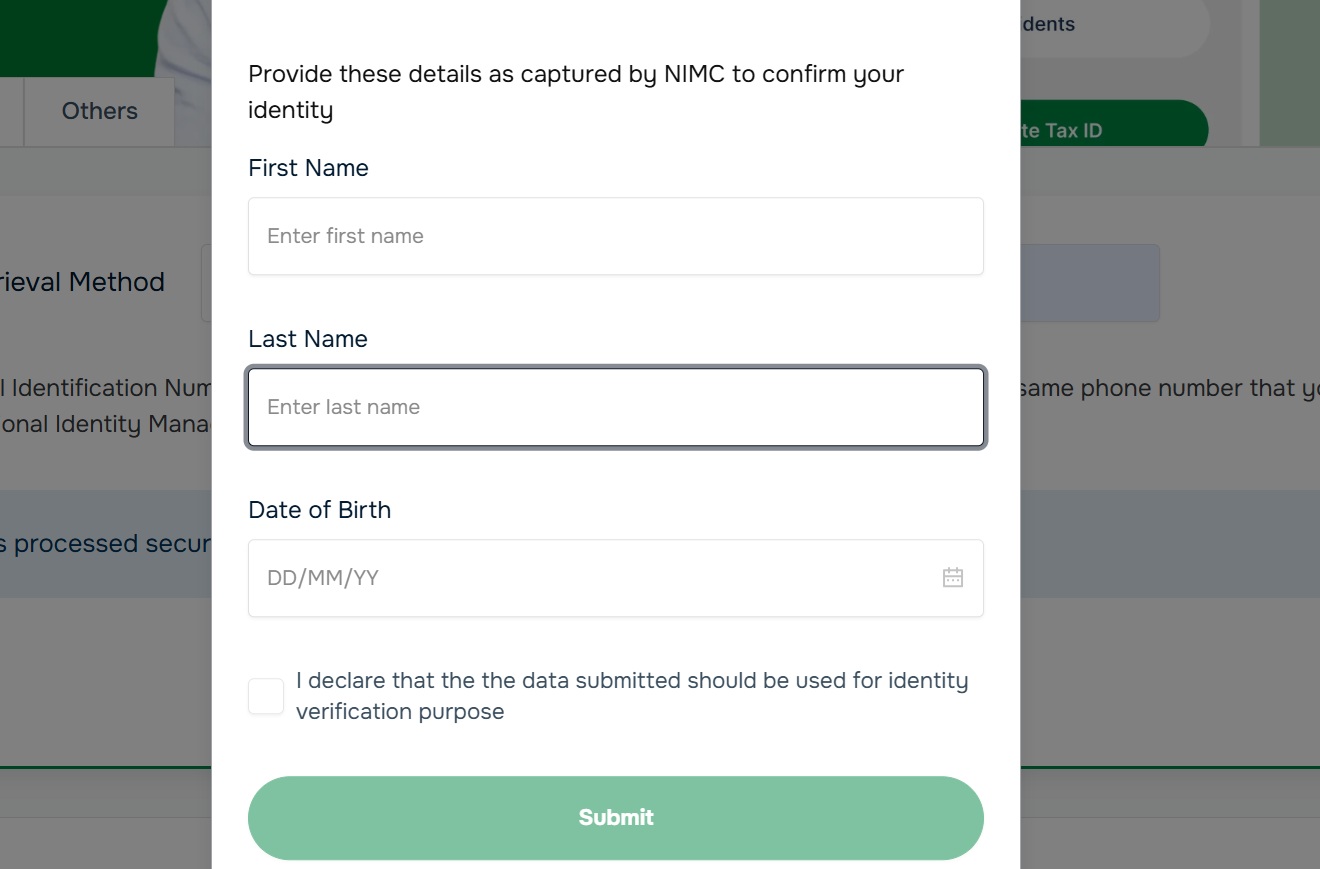Click the pill button ending in "dents"
1320x869 pixels.
tap(1110, 26)
